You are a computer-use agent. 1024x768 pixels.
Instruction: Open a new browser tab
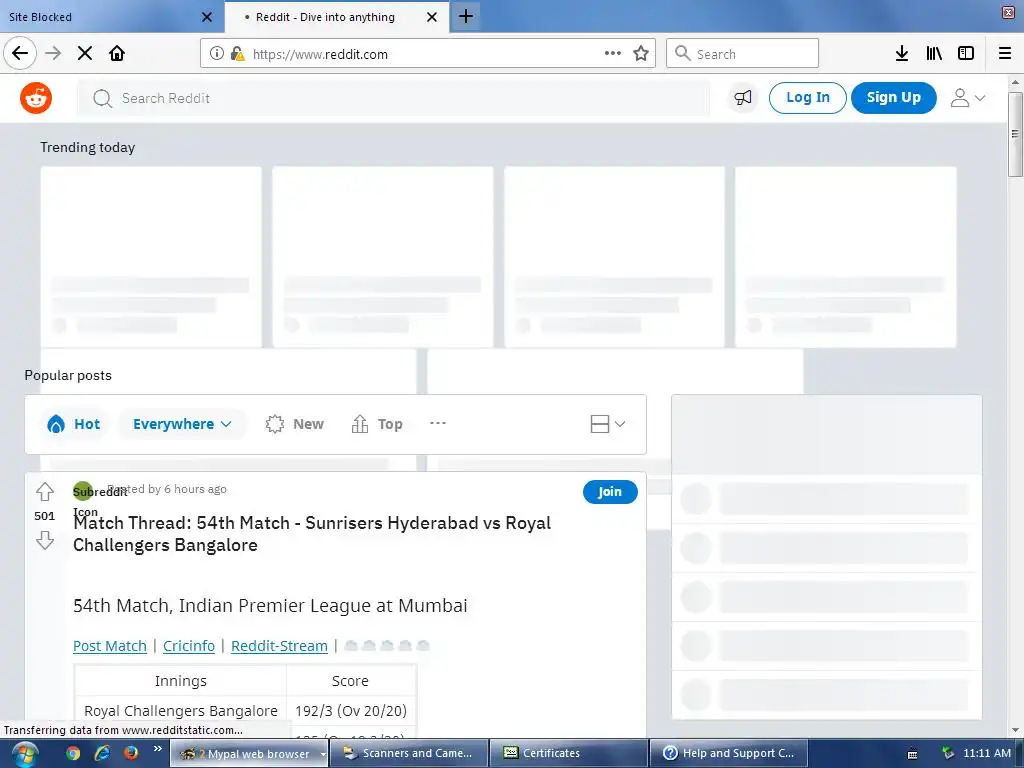pyautogui.click(x=466, y=16)
